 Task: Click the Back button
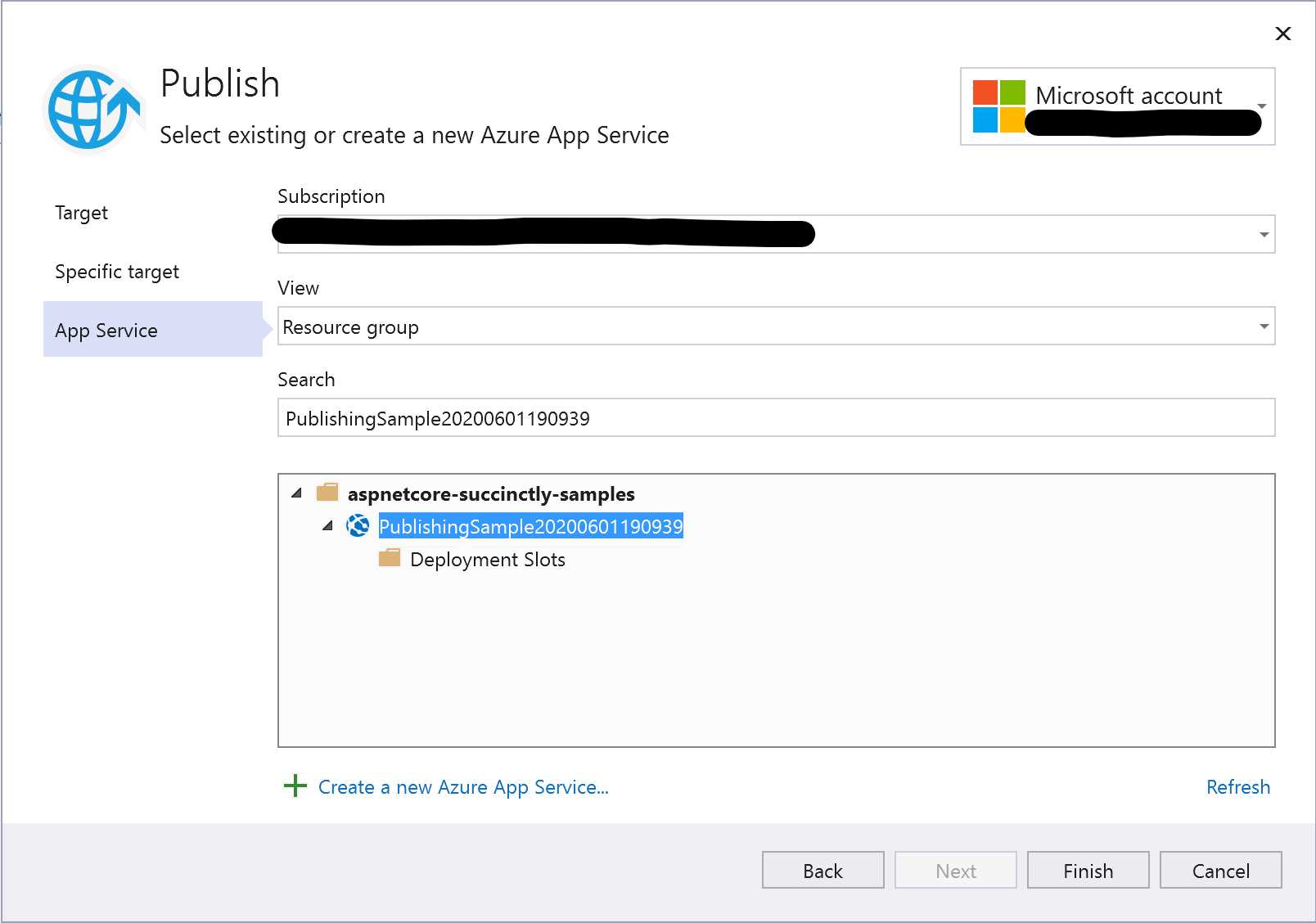click(x=823, y=870)
